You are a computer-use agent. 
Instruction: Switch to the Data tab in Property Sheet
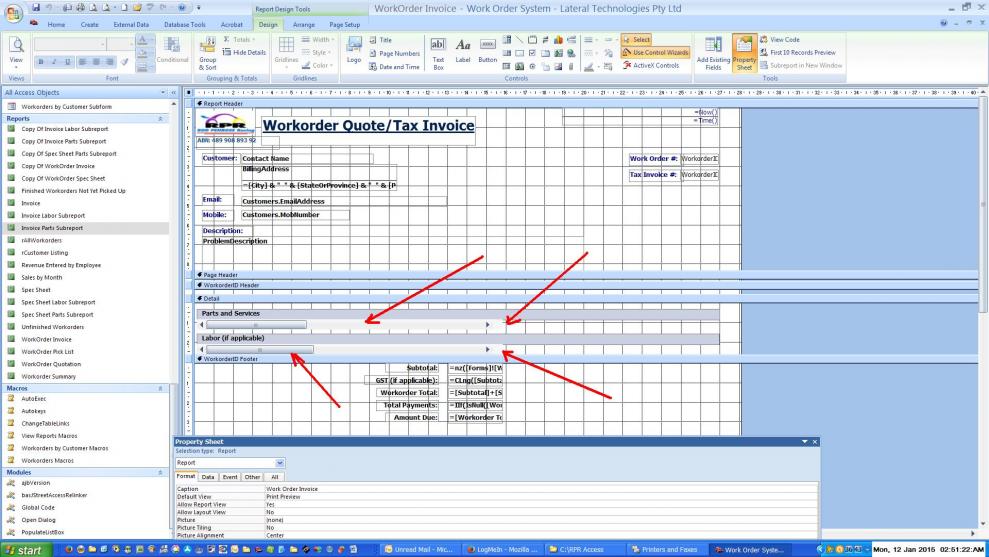[x=208, y=477]
